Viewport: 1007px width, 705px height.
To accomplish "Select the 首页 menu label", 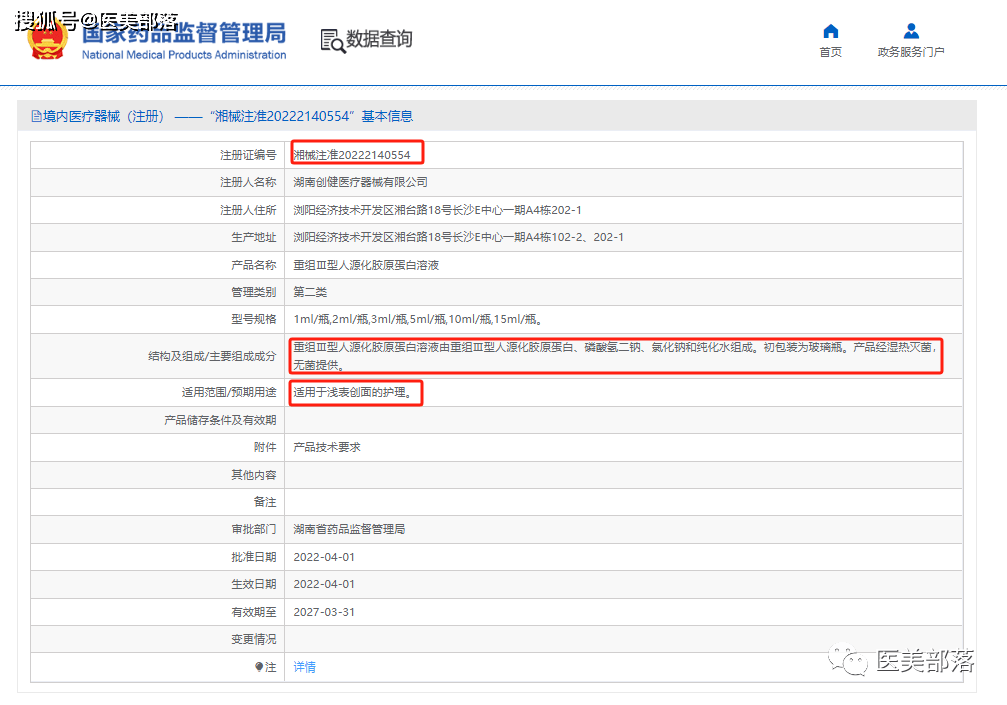I will [x=830, y=52].
